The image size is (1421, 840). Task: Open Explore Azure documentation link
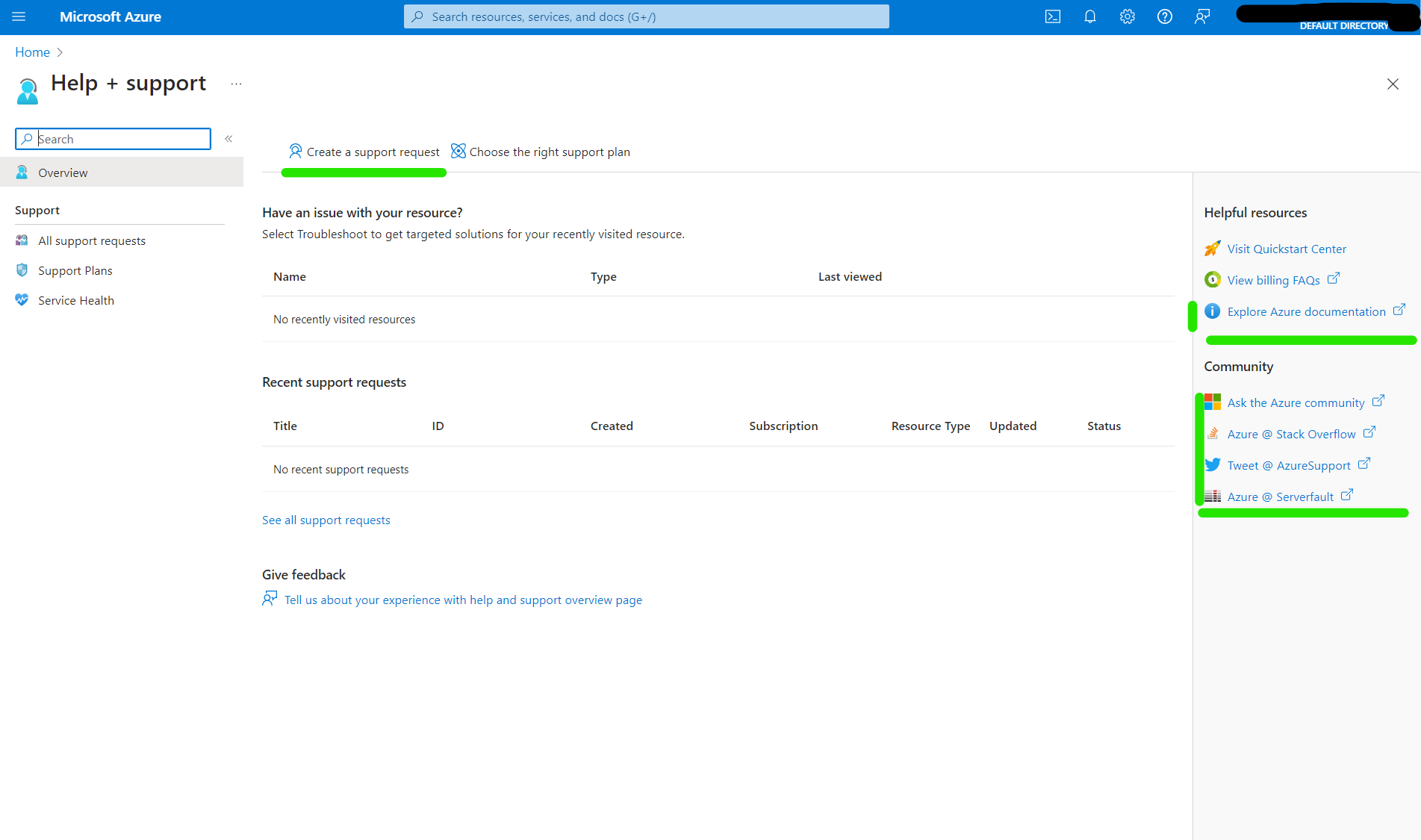point(1306,312)
